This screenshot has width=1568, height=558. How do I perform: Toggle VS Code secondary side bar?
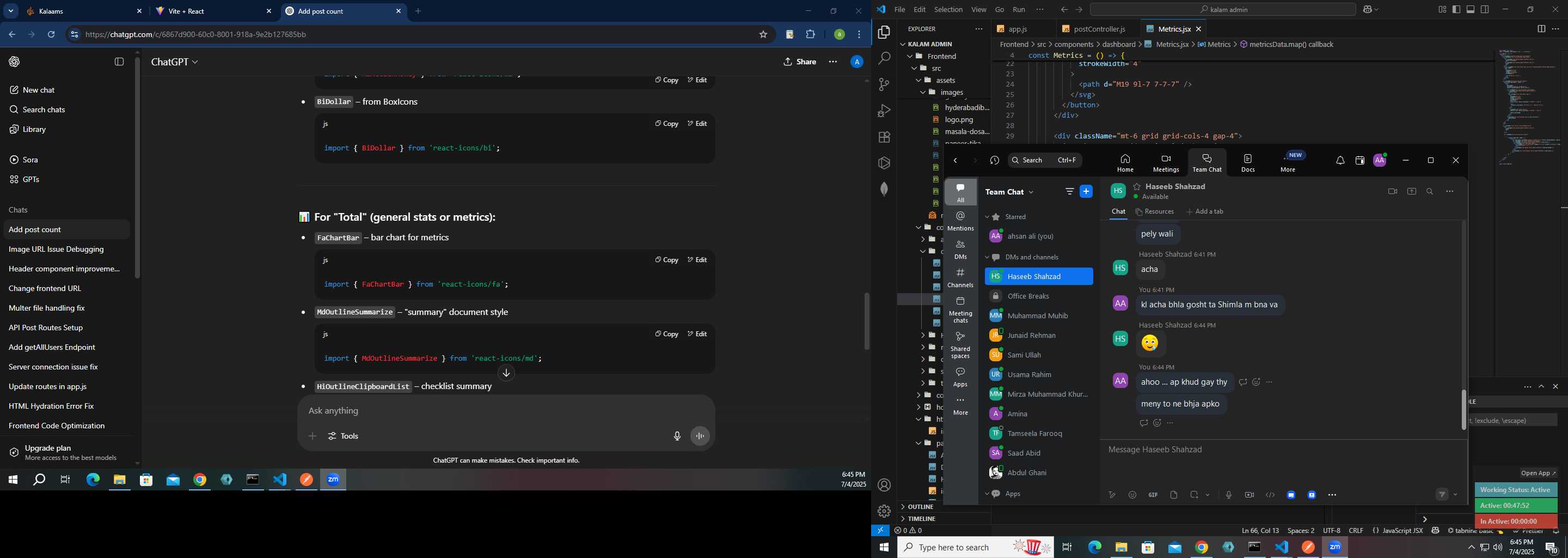pos(1485,9)
